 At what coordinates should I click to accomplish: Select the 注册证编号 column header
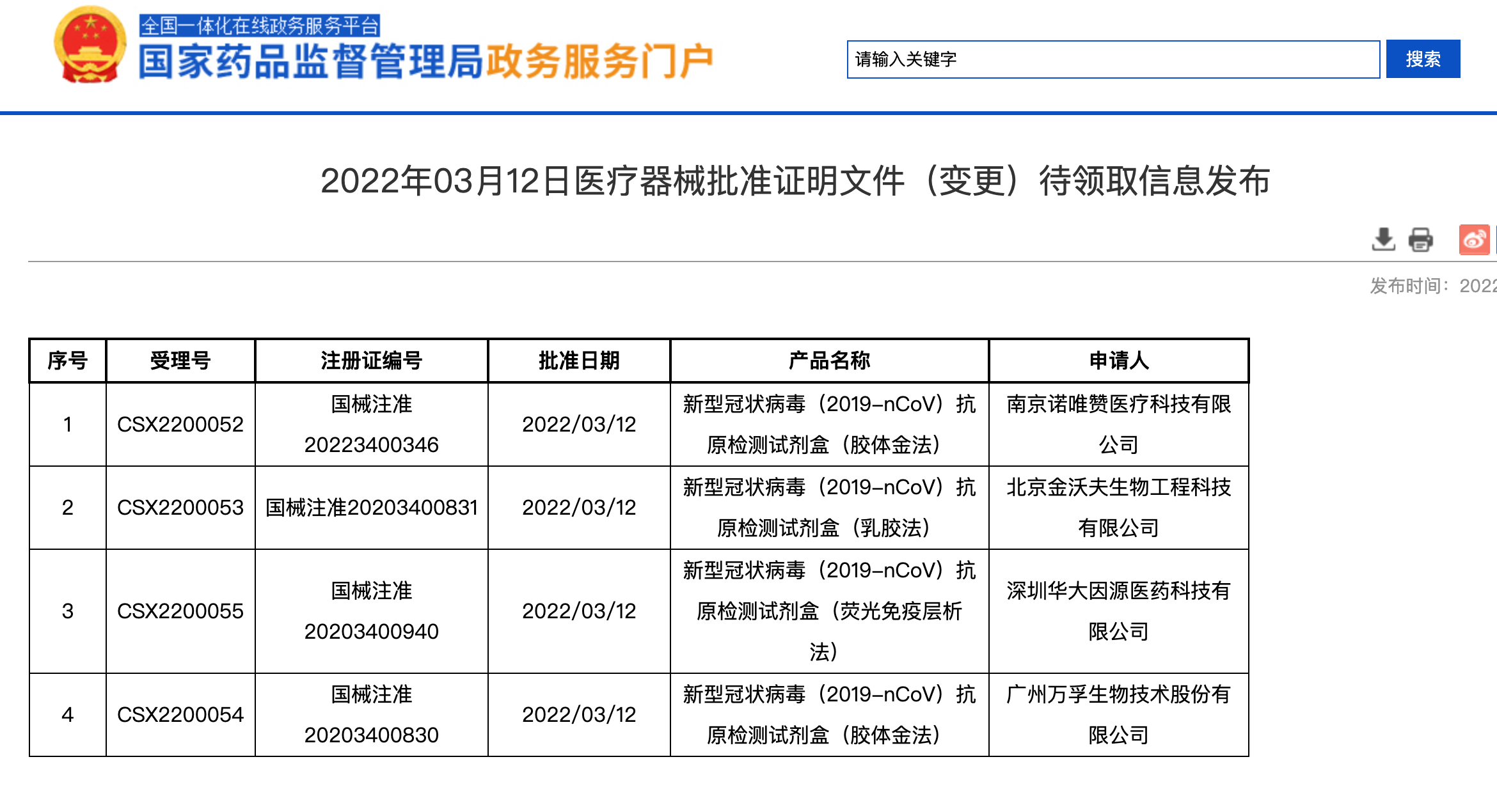(x=371, y=361)
